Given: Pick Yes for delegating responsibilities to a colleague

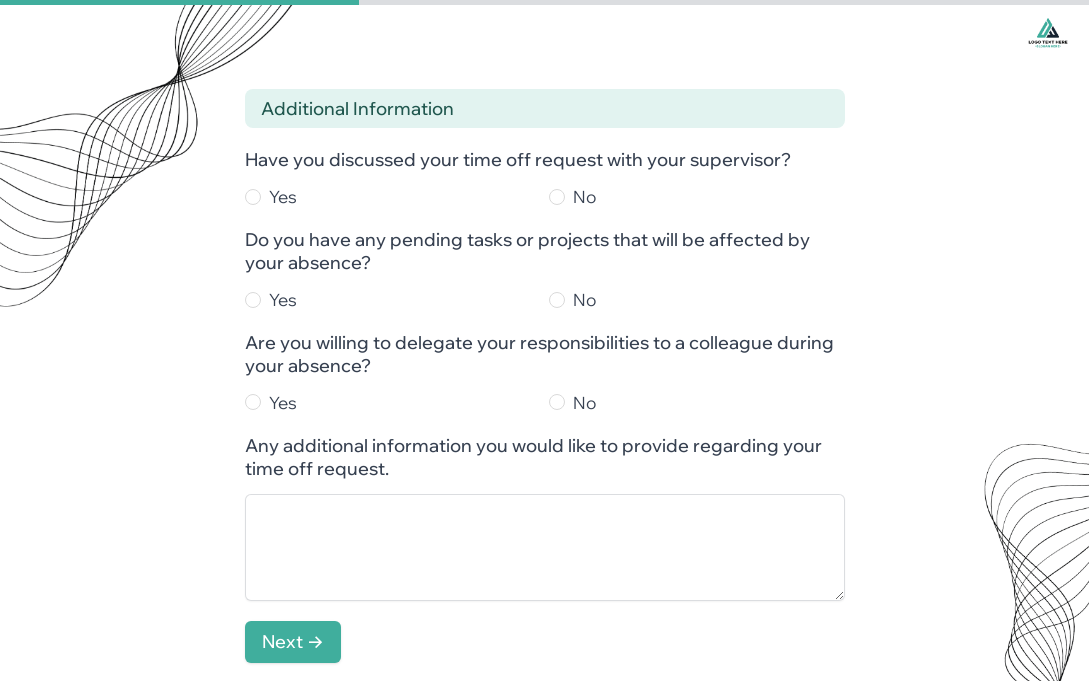Looking at the screenshot, I should coord(253,402).
